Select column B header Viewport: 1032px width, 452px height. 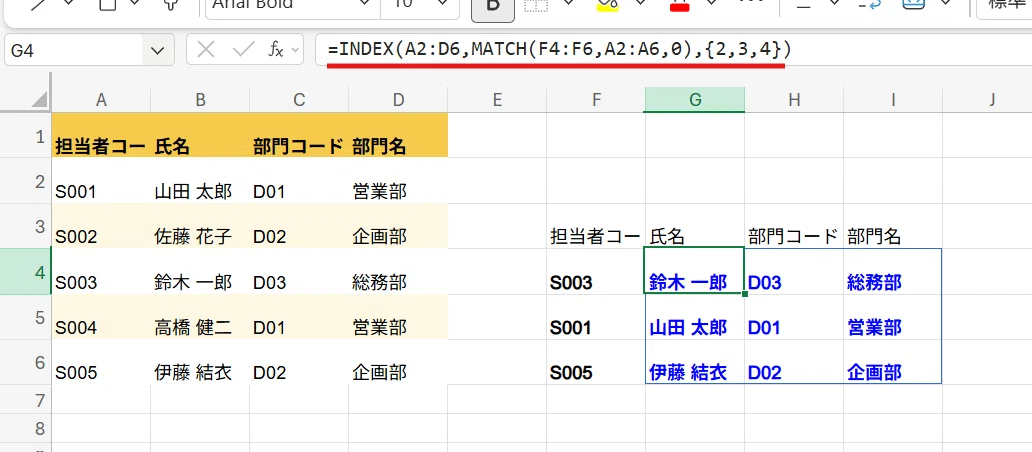tap(200, 99)
